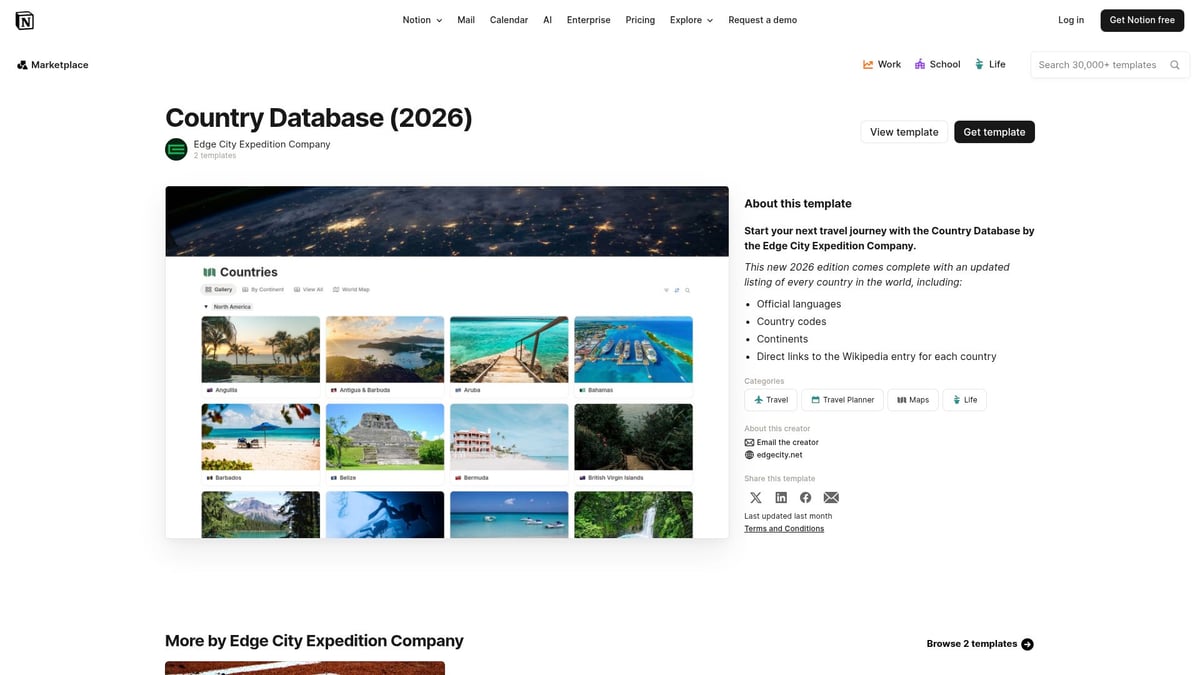Viewport: 1200px width, 675px height.
Task: Open the Terms and Conditions link
Action: (784, 528)
